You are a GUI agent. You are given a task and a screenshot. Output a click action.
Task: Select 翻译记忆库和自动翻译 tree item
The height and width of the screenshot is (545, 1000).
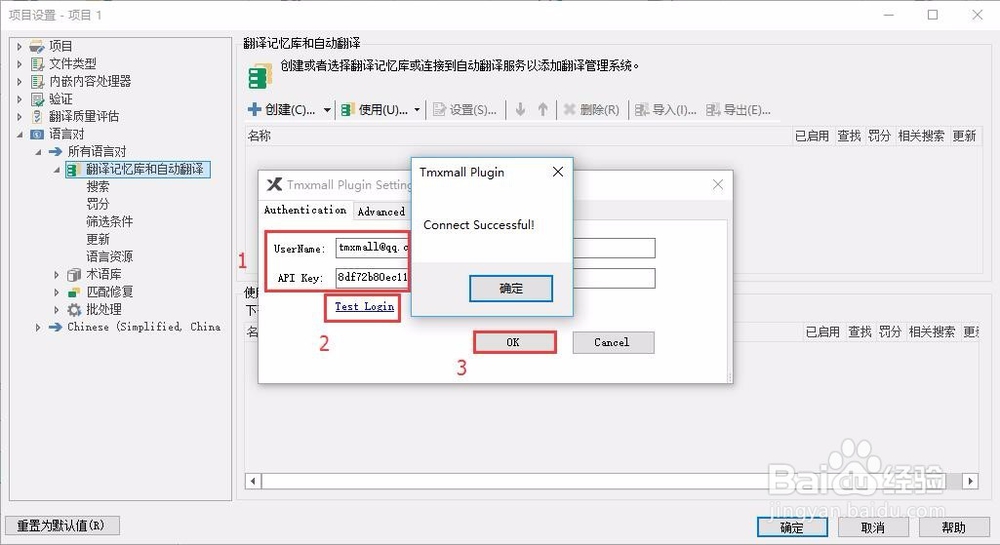coord(145,169)
